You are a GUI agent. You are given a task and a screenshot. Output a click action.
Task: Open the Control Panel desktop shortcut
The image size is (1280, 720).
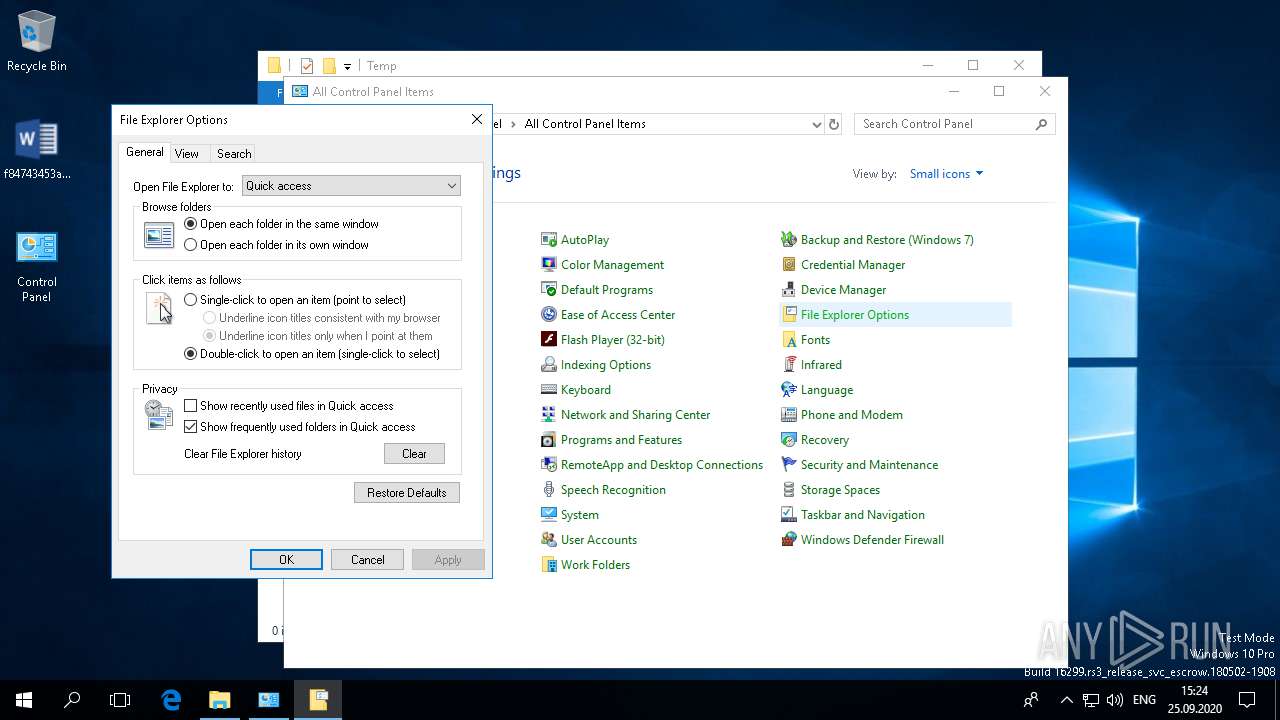point(37,267)
